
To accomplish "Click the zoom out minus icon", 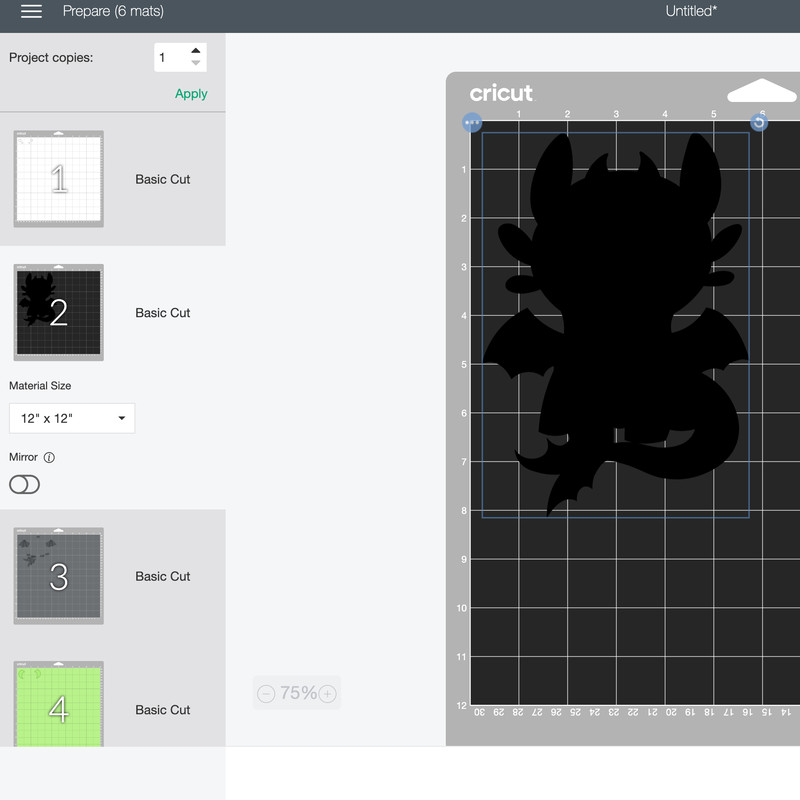I will click(x=266, y=693).
